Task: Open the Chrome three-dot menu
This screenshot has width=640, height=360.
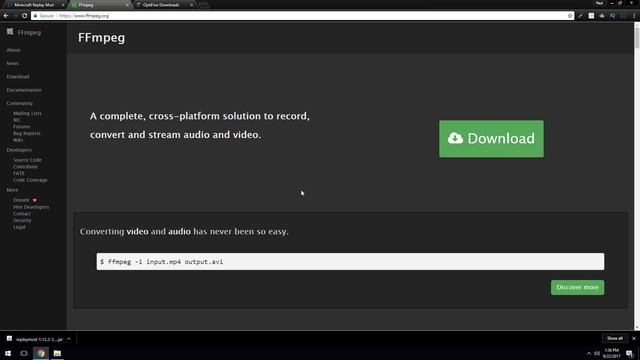Action: click(x=634, y=16)
